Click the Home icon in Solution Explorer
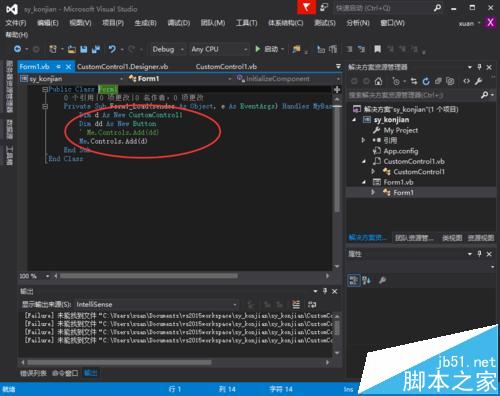Screen dimensions: 500x396 pos(378,81)
